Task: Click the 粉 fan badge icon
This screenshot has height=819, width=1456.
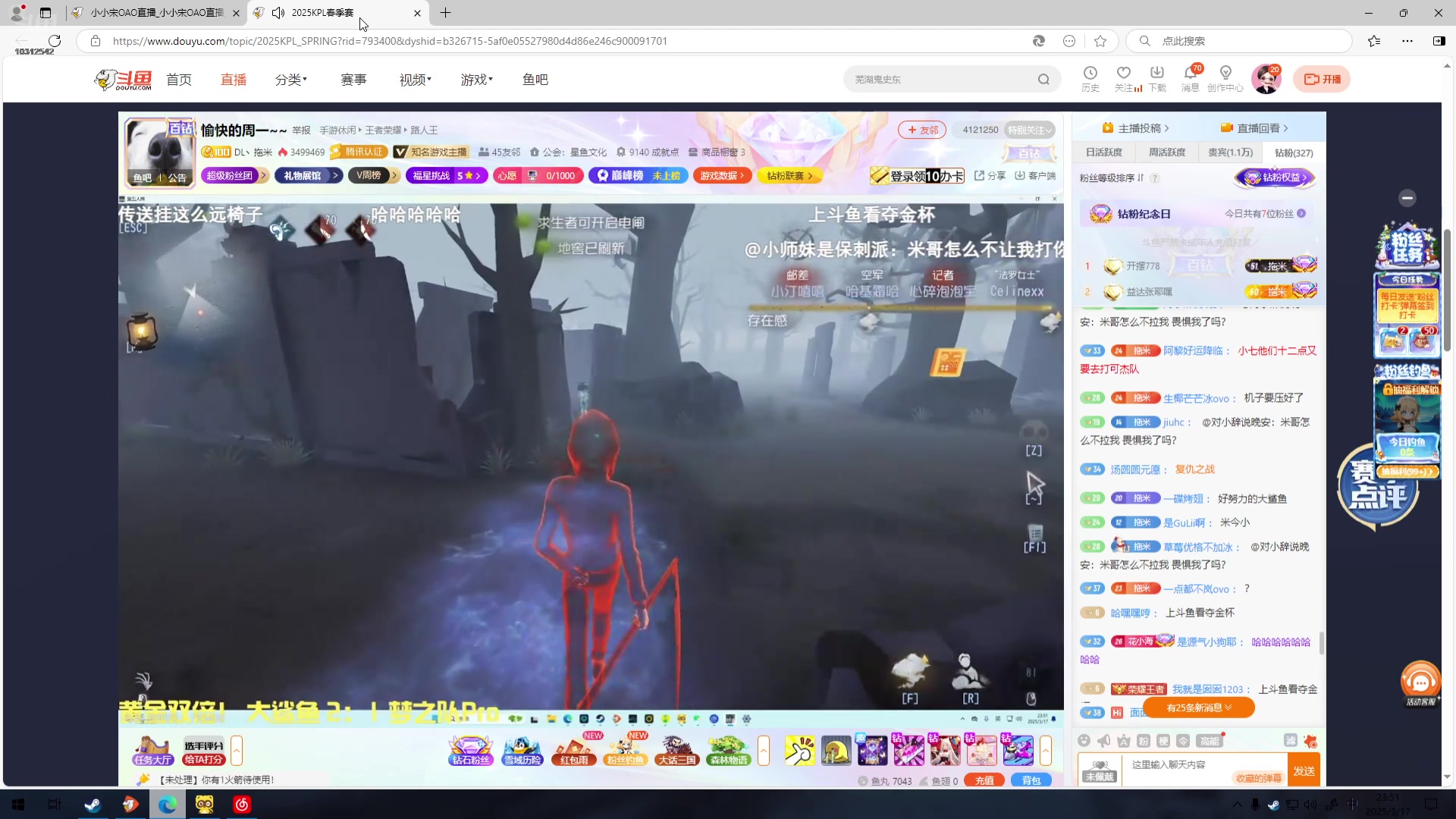Action: [1144, 741]
